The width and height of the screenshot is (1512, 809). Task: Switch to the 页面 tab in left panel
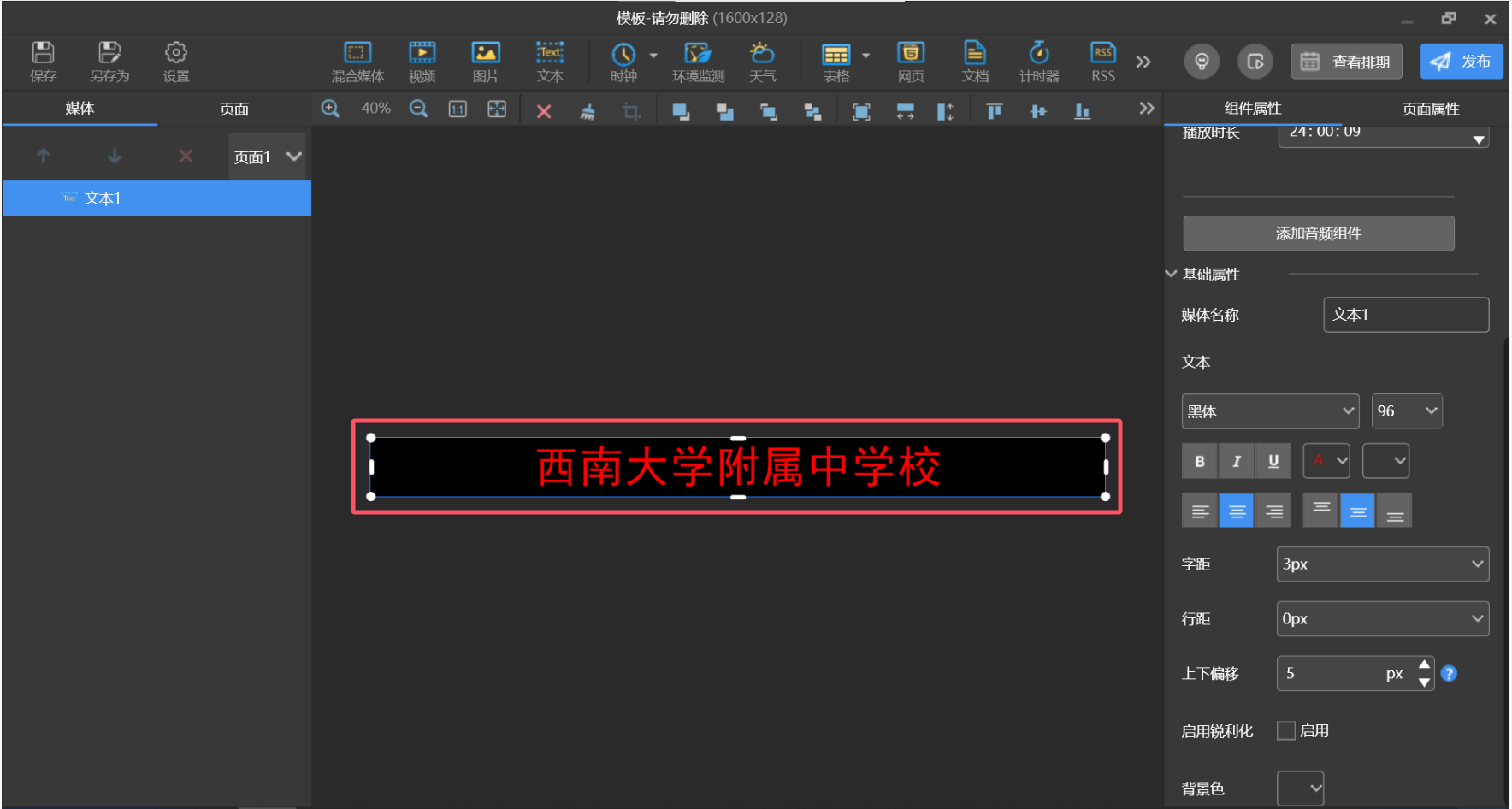[x=233, y=109]
